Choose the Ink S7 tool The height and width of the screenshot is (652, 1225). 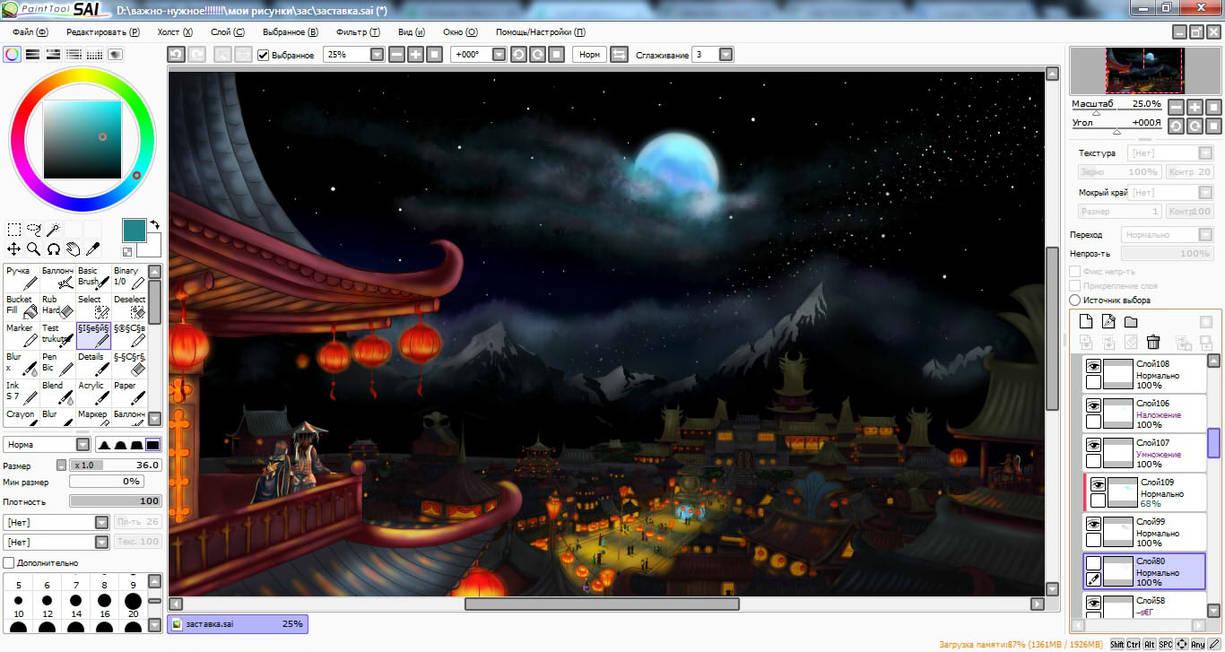[x=21, y=392]
